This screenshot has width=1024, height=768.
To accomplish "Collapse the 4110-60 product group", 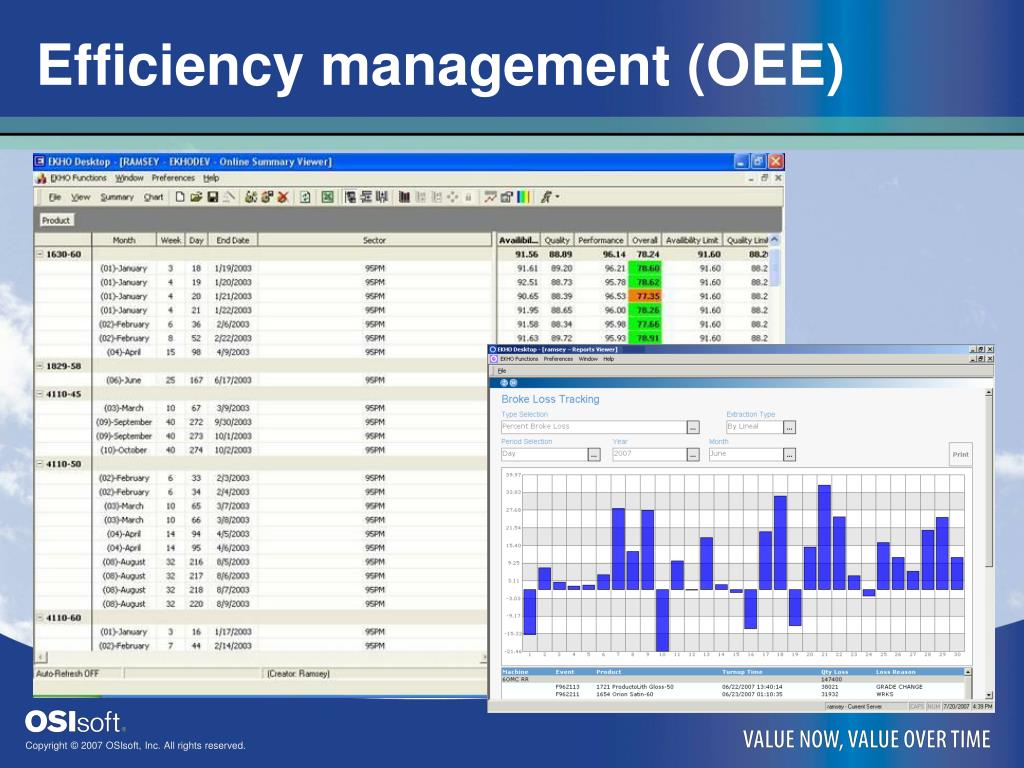I will point(40,618).
